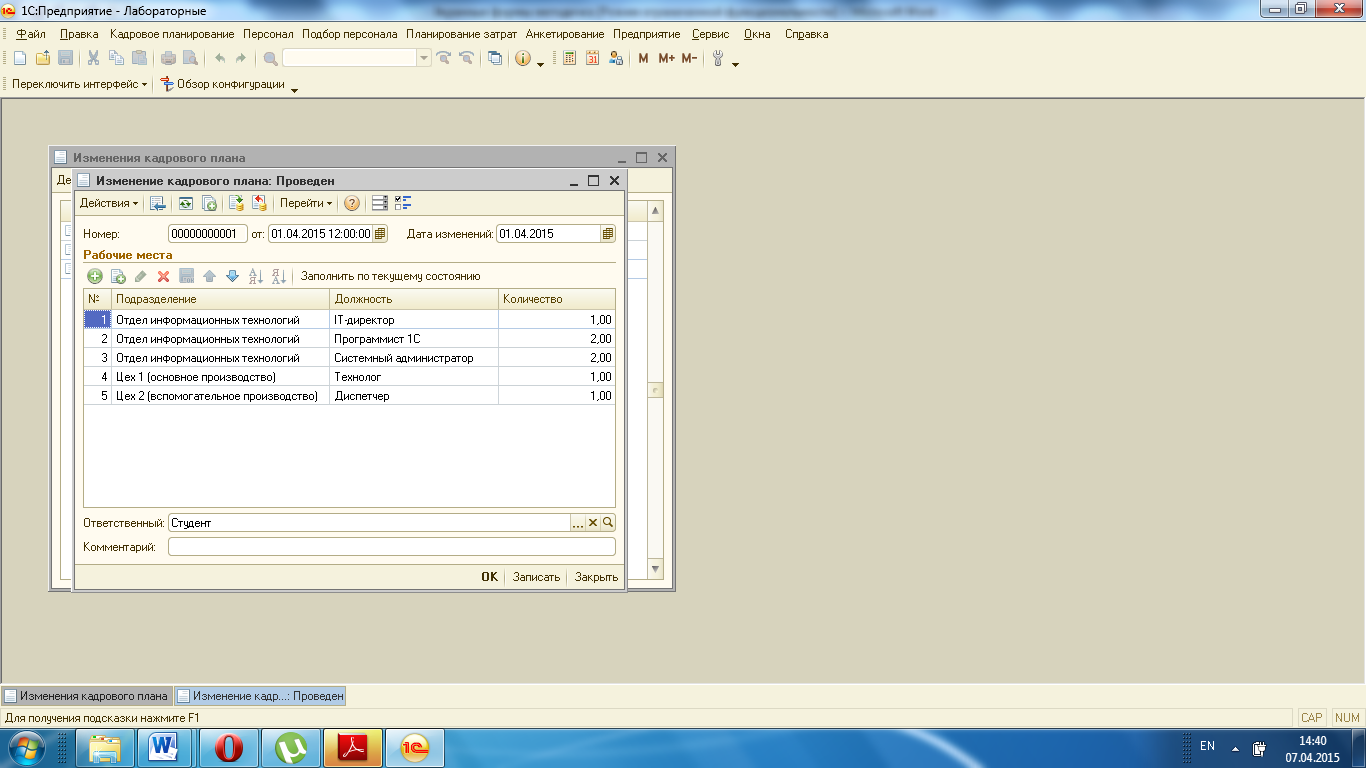Click the OK button

tap(489, 577)
